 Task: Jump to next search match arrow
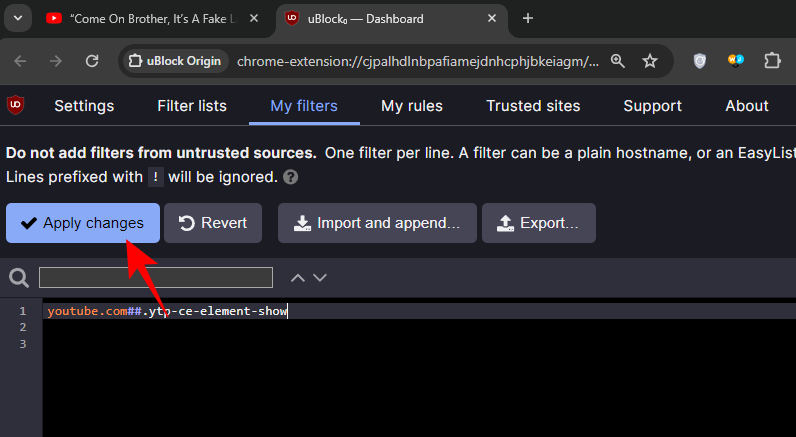pos(320,278)
